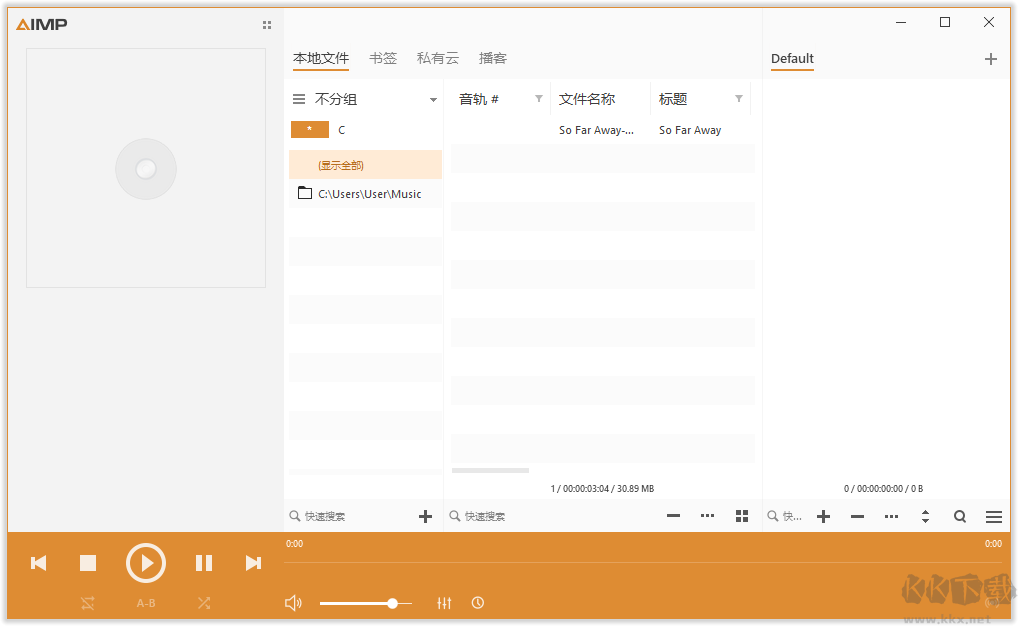Add a new playlist with the plus button
This screenshot has width=1018, height=626.
click(991, 59)
